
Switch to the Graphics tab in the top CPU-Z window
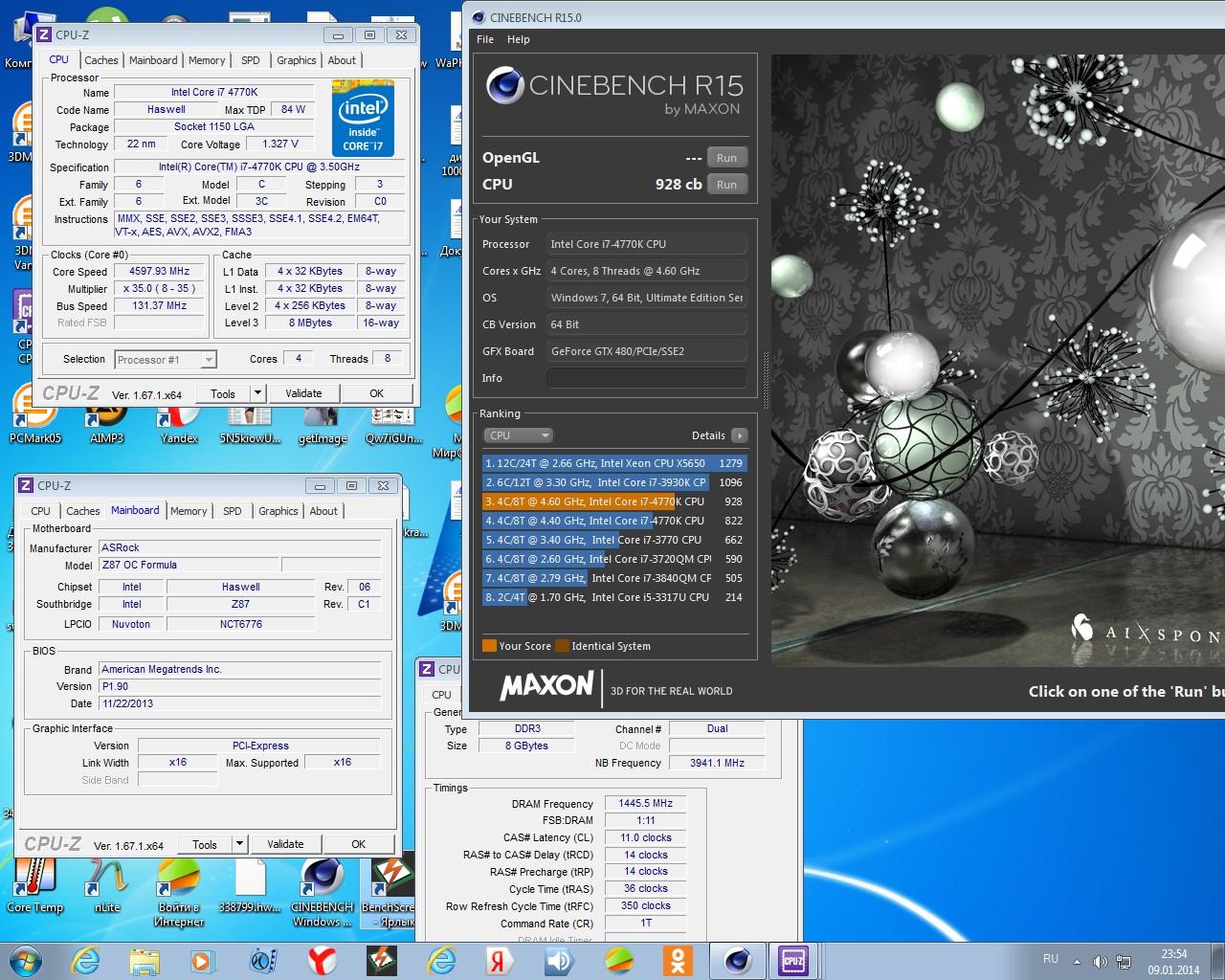(297, 60)
